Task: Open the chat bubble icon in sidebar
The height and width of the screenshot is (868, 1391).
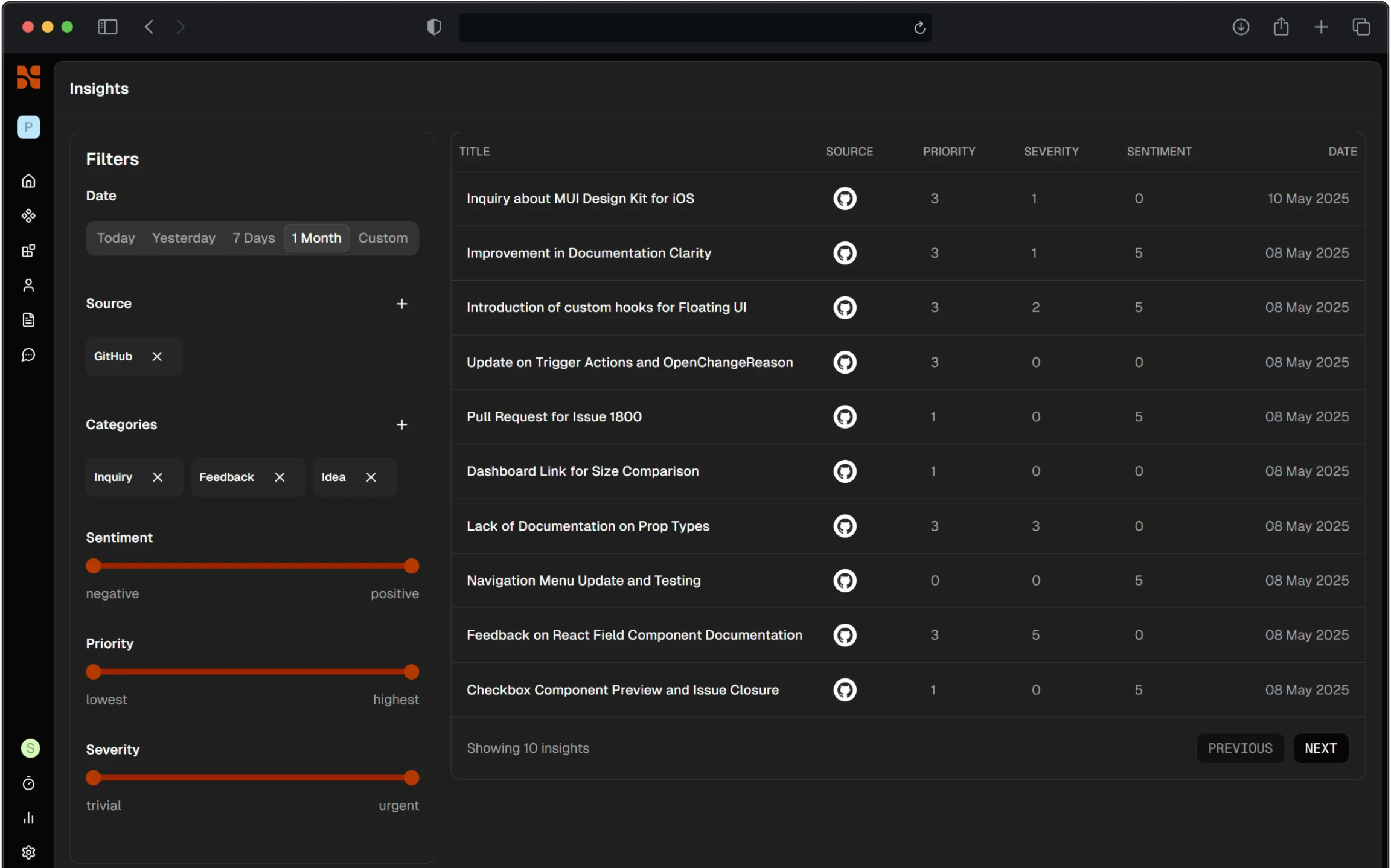Action: click(28, 355)
